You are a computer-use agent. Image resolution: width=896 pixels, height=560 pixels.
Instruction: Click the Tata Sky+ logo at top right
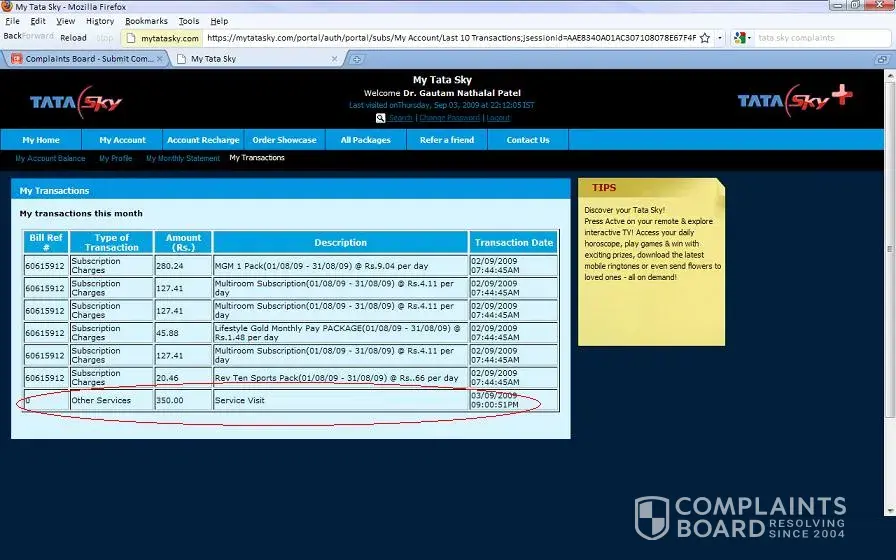click(x=794, y=100)
